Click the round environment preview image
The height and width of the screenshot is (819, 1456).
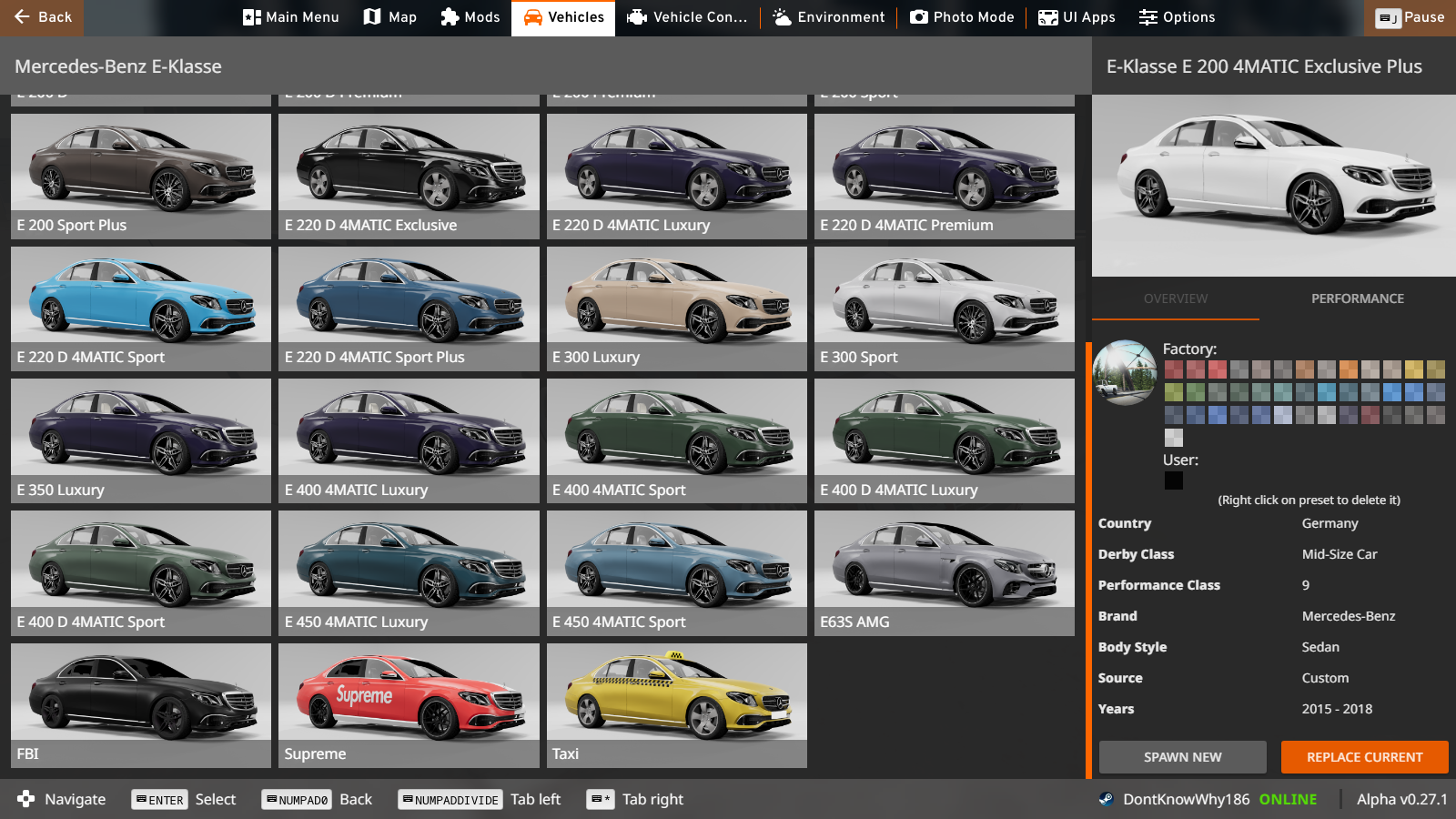click(1125, 373)
